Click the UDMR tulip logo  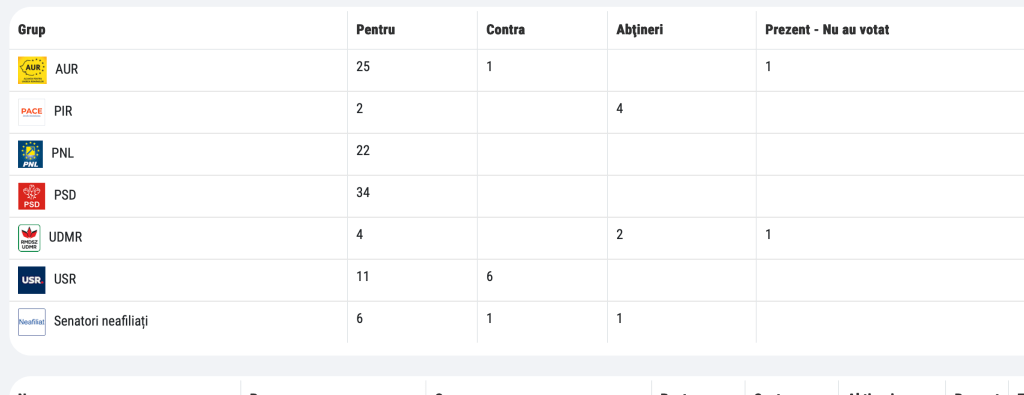pos(29,238)
